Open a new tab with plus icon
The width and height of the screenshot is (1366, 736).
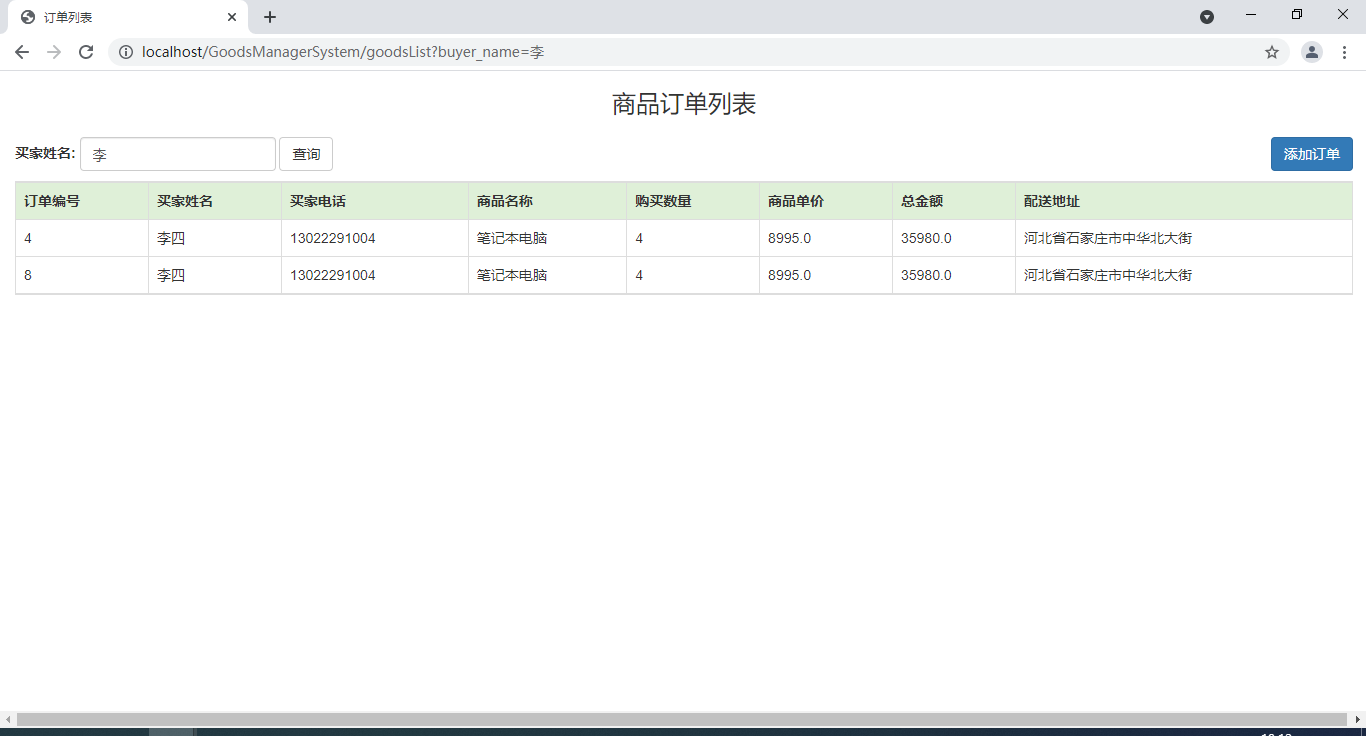pos(270,17)
